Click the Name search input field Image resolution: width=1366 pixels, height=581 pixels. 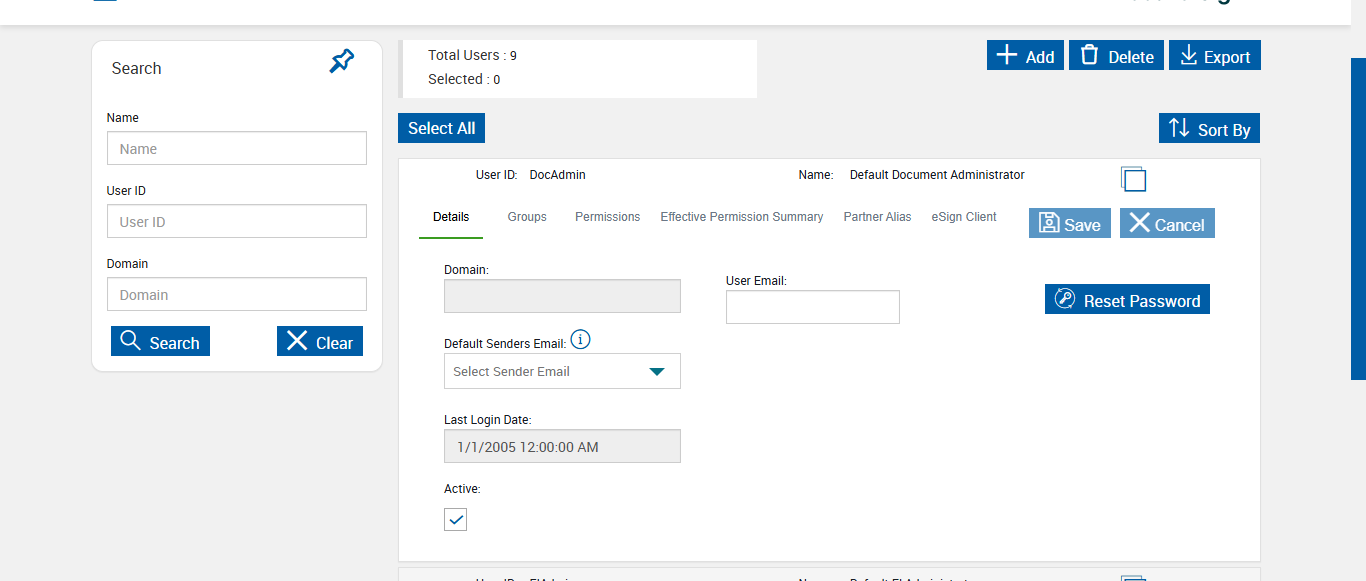(237, 149)
